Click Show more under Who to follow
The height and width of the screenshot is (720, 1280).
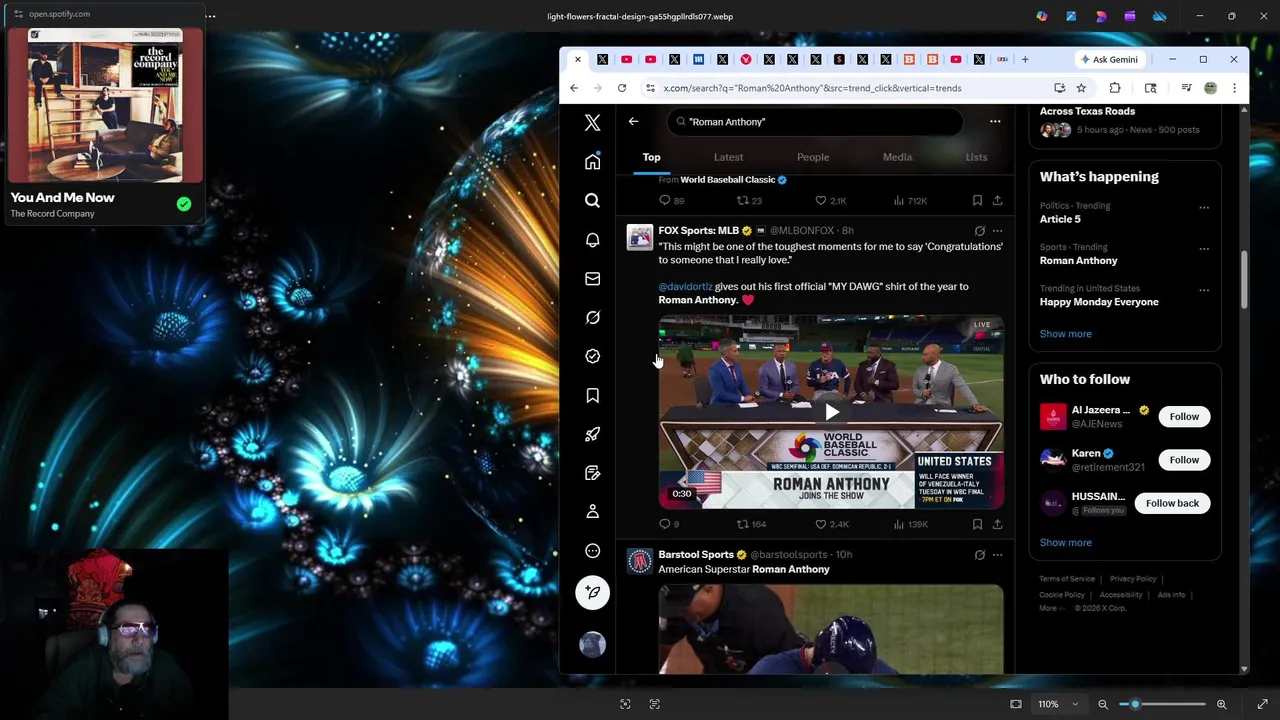(1065, 543)
